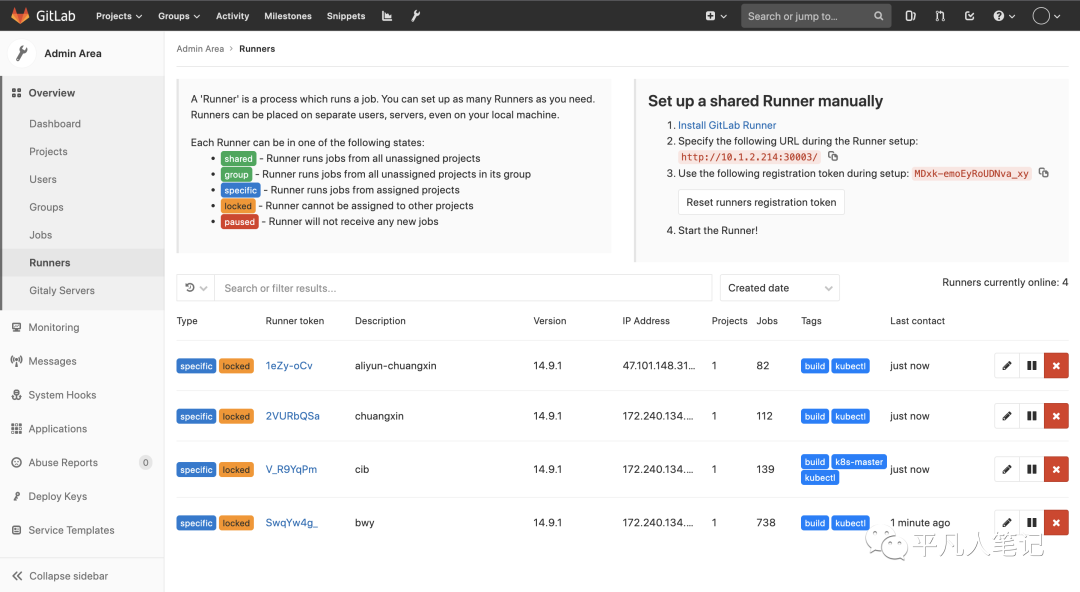The image size is (1080, 592).
Task: Open Milestones in top navigation
Action: [x=288, y=16]
